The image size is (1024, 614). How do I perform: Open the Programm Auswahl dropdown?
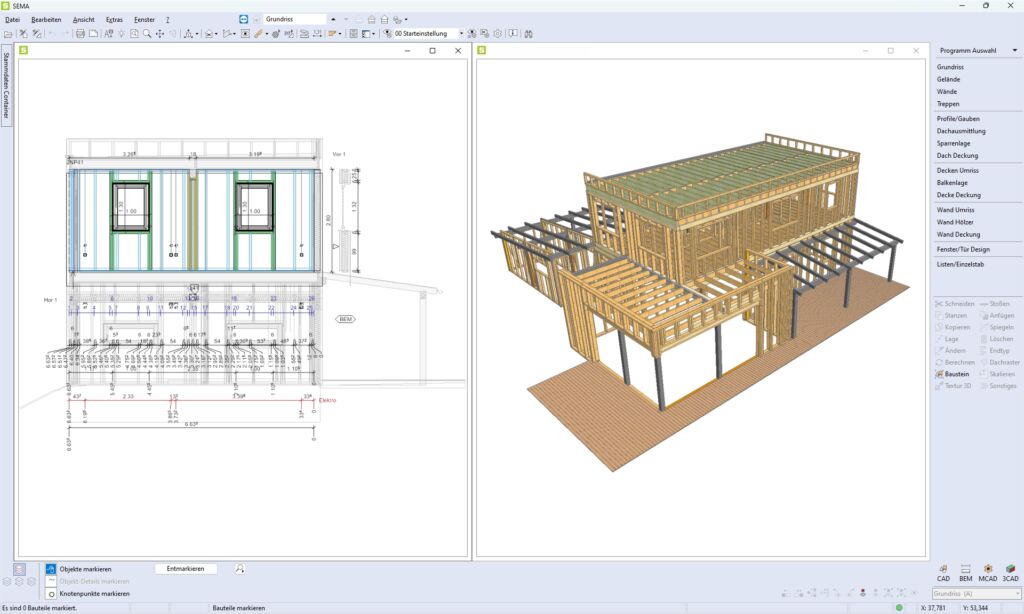click(1014, 50)
